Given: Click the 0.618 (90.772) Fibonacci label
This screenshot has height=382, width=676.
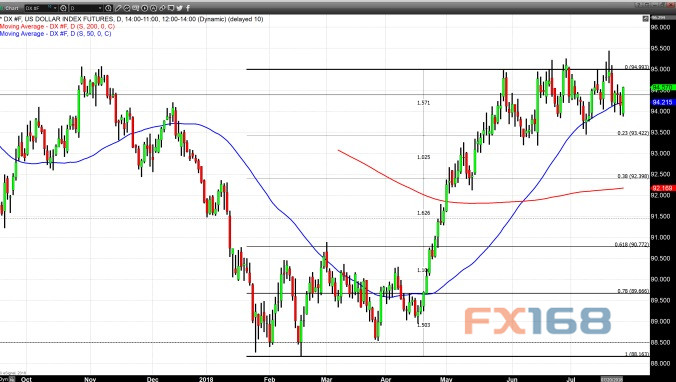Looking at the screenshot, I should click(632, 244).
